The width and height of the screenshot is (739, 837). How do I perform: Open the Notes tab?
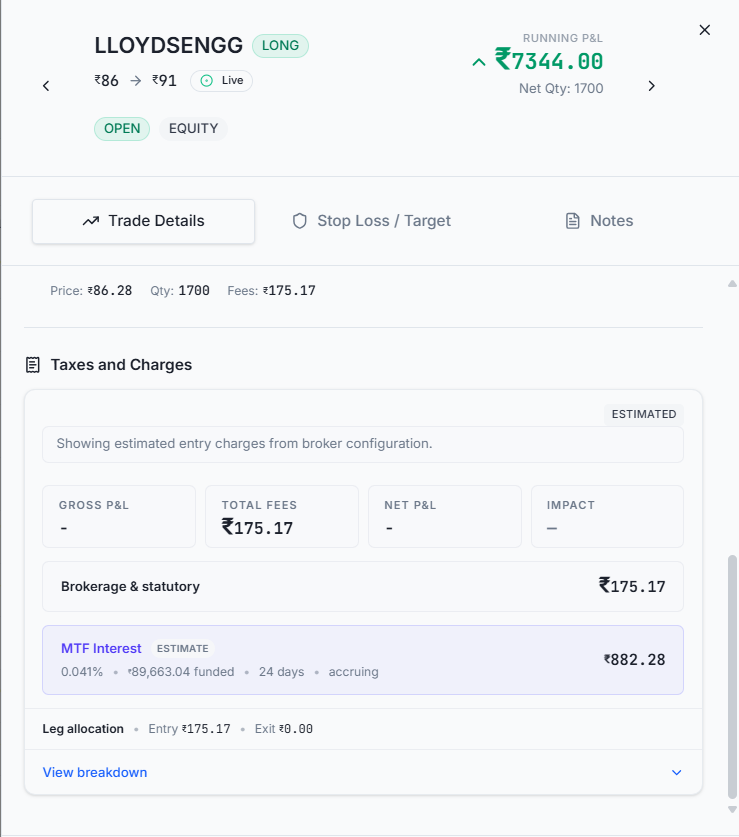click(x=599, y=221)
